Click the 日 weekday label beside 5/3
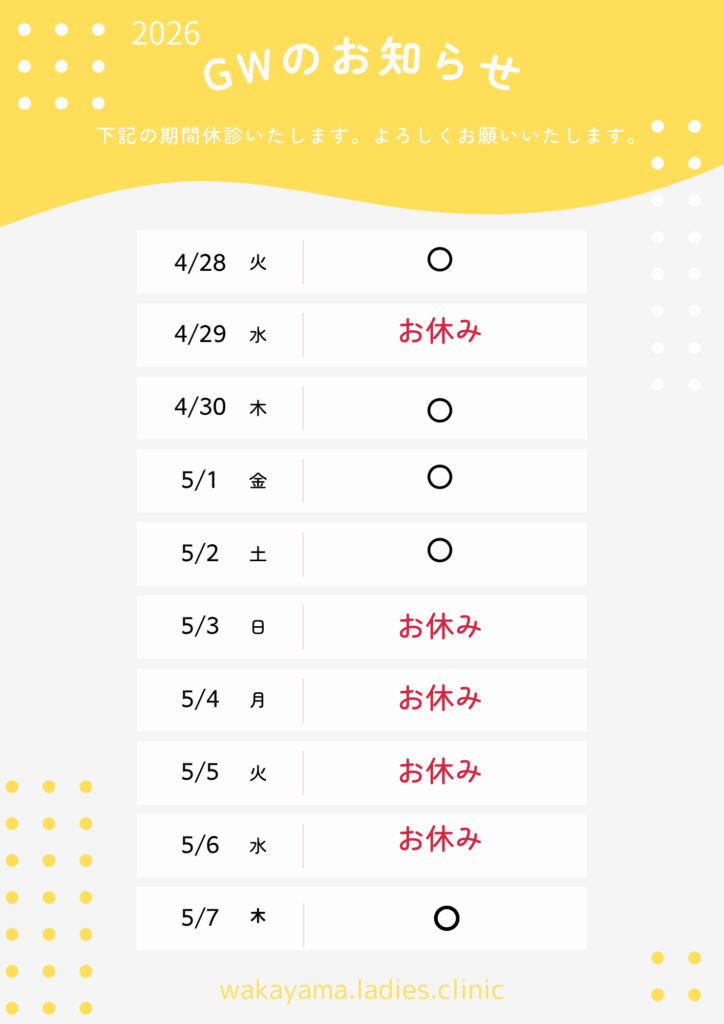Screen dimensions: 724x1024 point(258,628)
